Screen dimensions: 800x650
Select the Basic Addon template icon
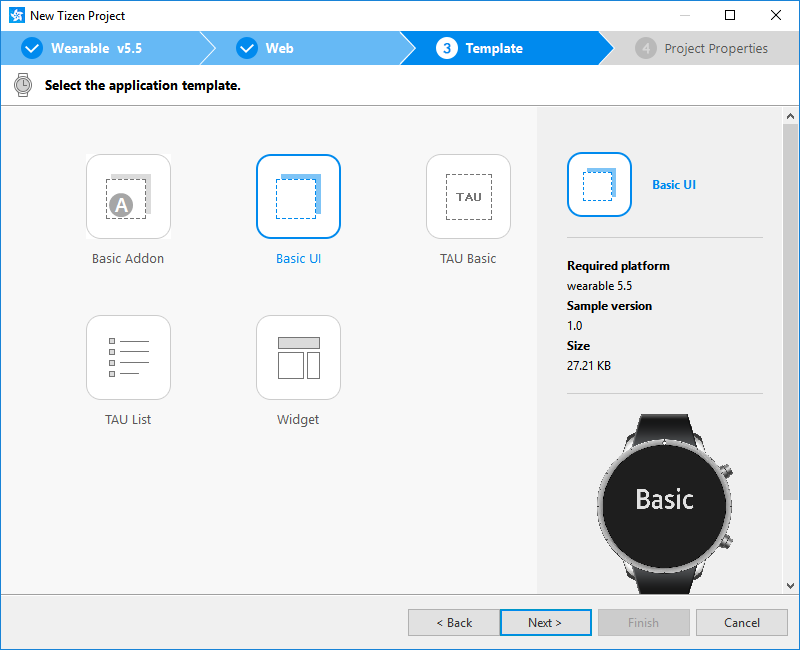128,196
